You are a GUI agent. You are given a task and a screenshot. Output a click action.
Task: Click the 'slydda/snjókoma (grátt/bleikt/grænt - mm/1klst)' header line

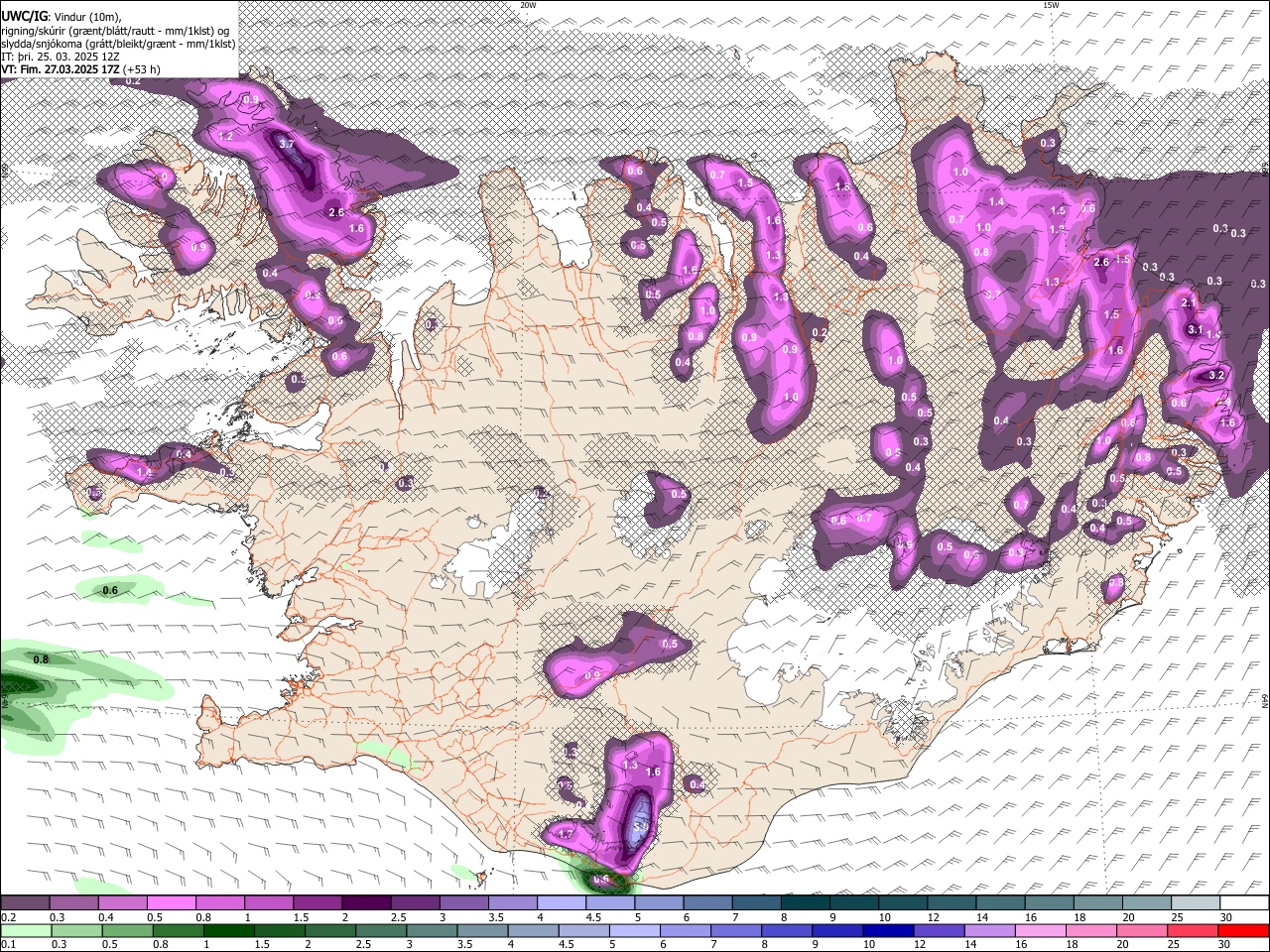coord(118,44)
